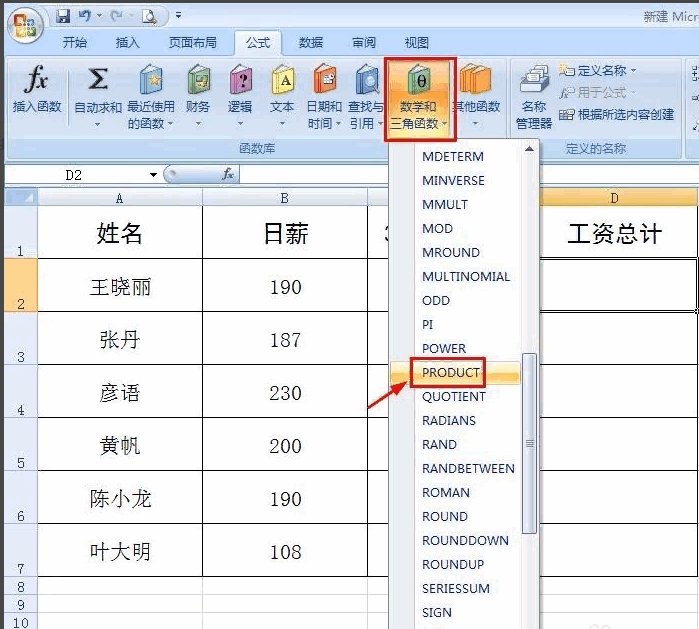The width and height of the screenshot is (699, 629).
Task: Click the function list scrollbar thumb
Action: click(x=529, y=443)
